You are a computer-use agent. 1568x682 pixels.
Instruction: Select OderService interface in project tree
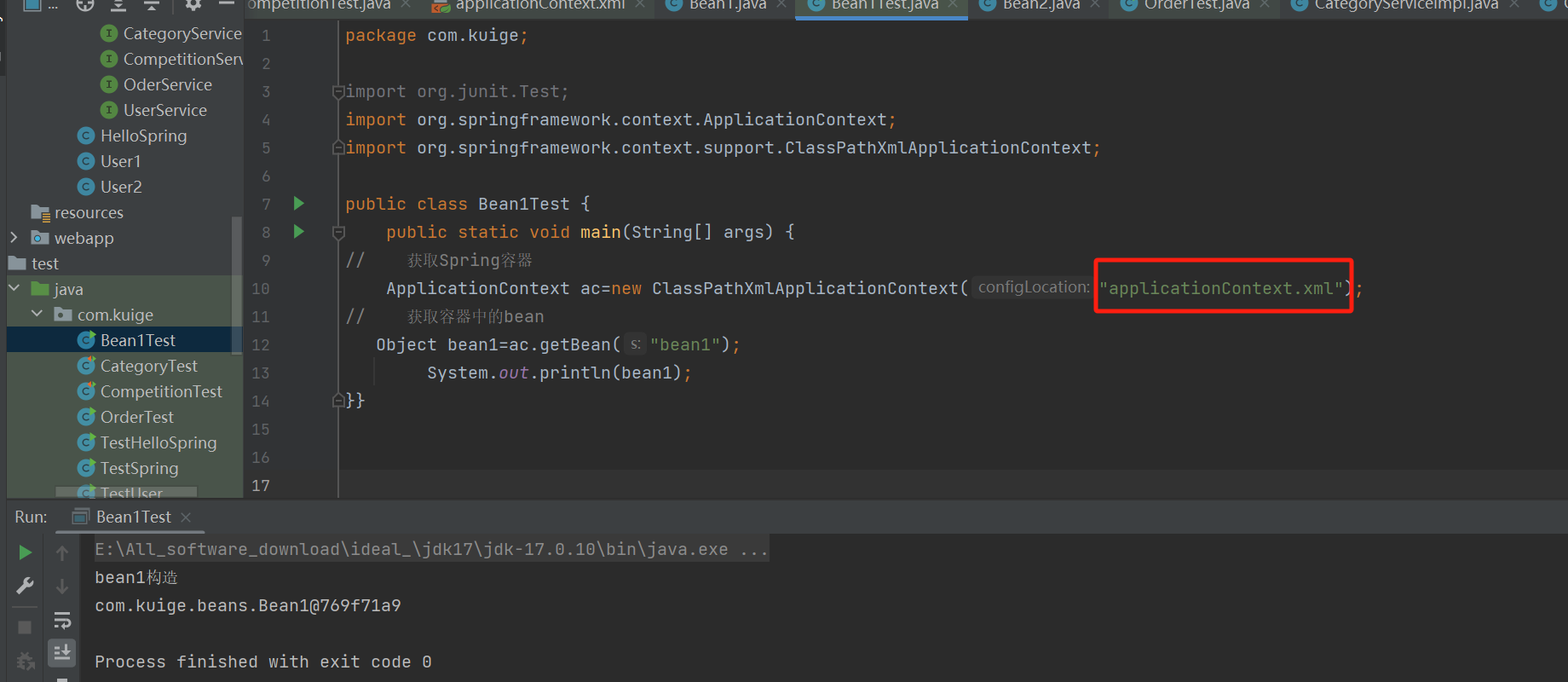[167, 84]
